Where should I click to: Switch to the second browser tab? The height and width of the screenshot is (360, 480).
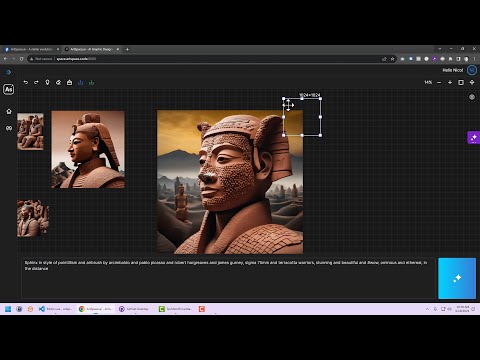[x=91, y=49]
